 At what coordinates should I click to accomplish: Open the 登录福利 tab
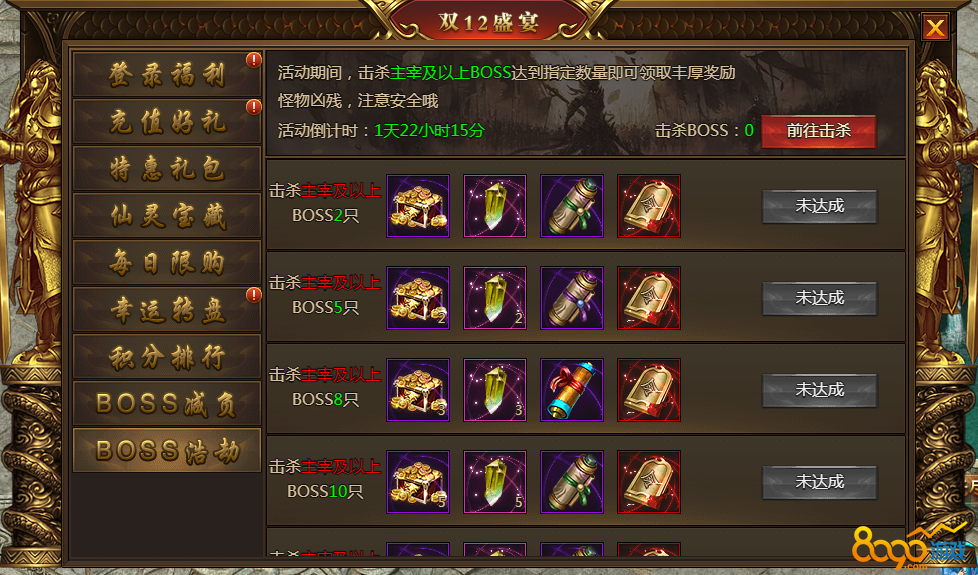167,74
